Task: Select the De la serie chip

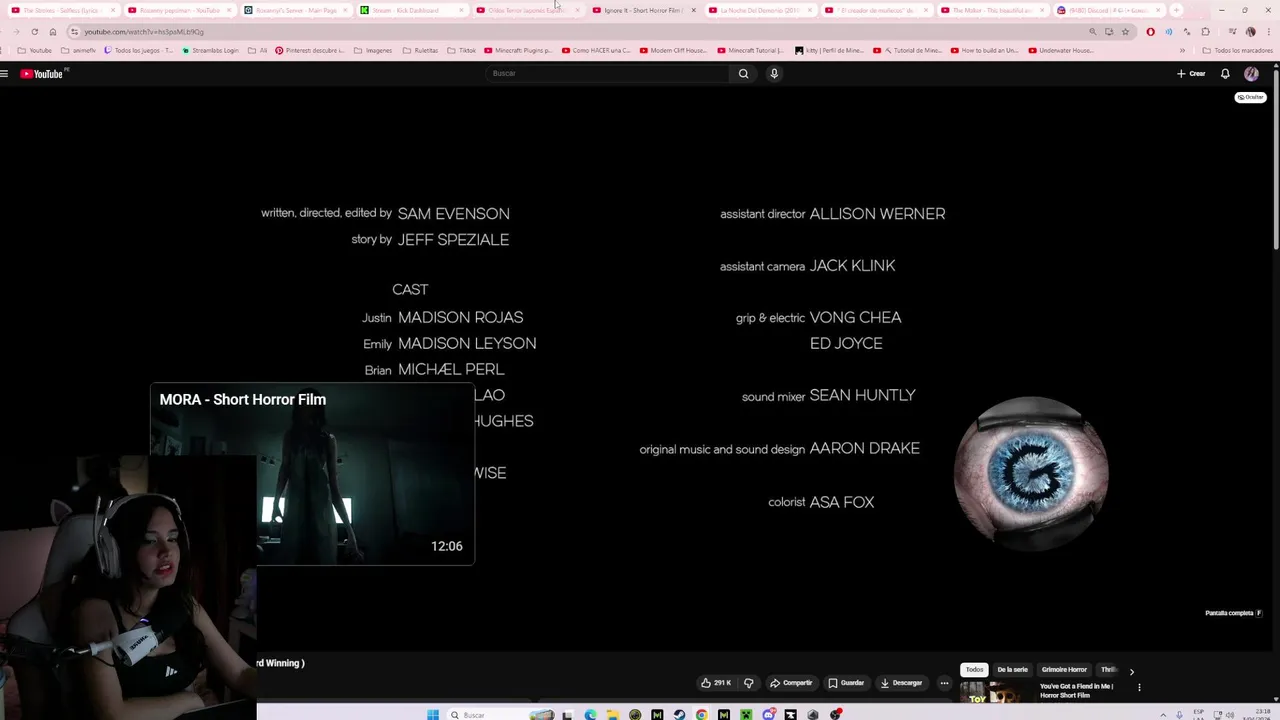Action: click(1012, 669)
